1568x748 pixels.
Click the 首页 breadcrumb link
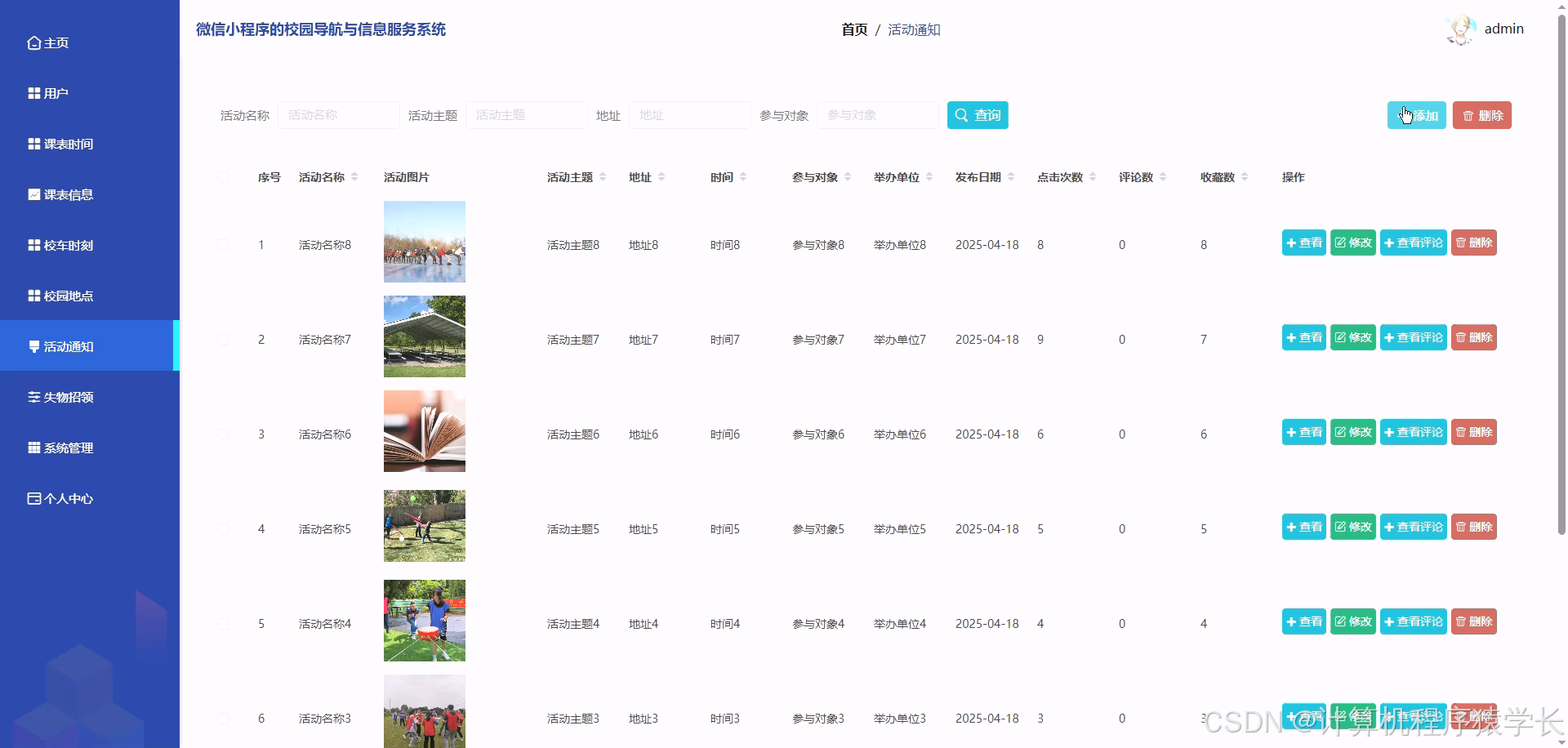pyautogui.click(x=854, y=29)
